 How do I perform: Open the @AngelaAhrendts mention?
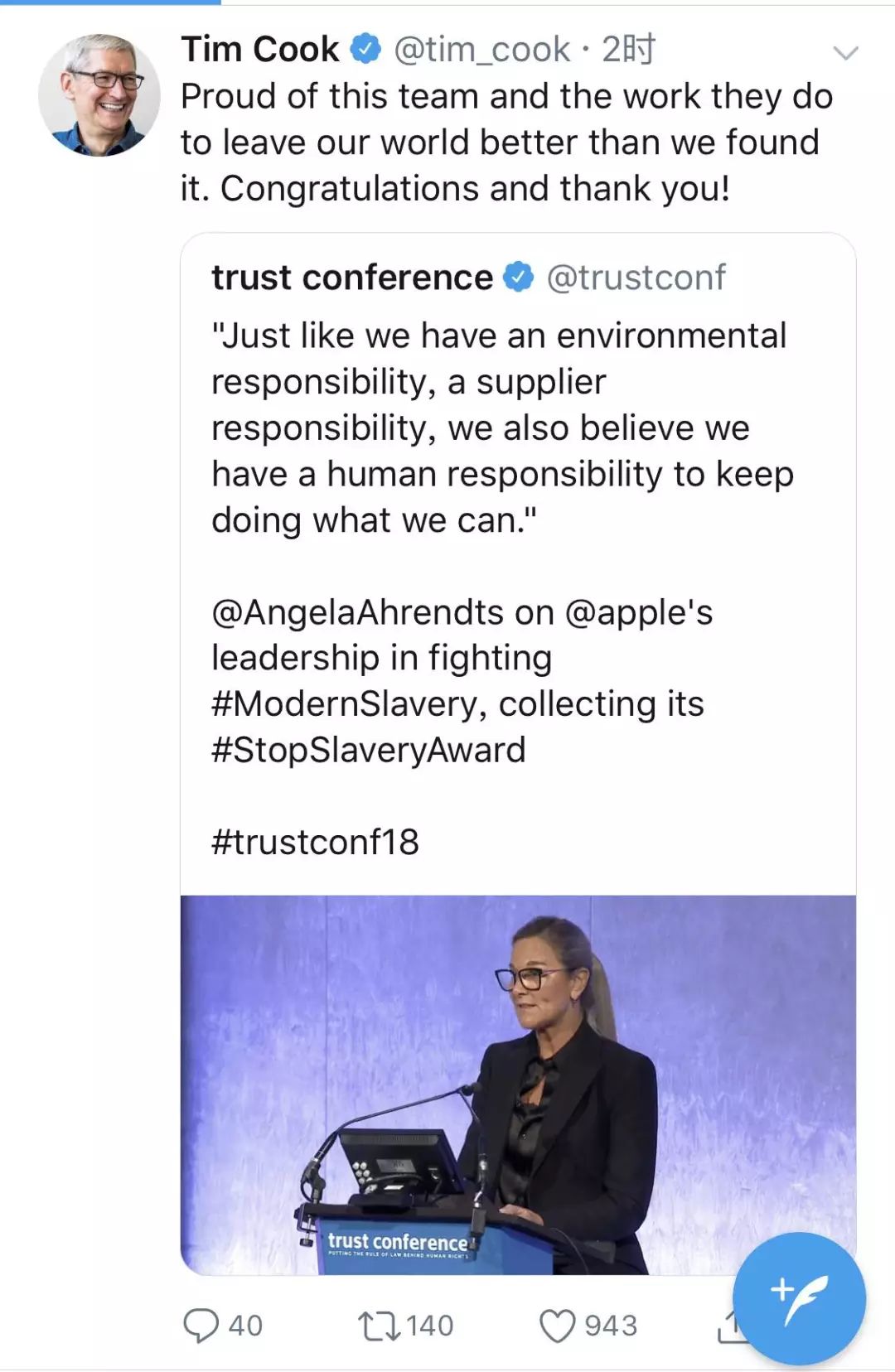[358, 612]
